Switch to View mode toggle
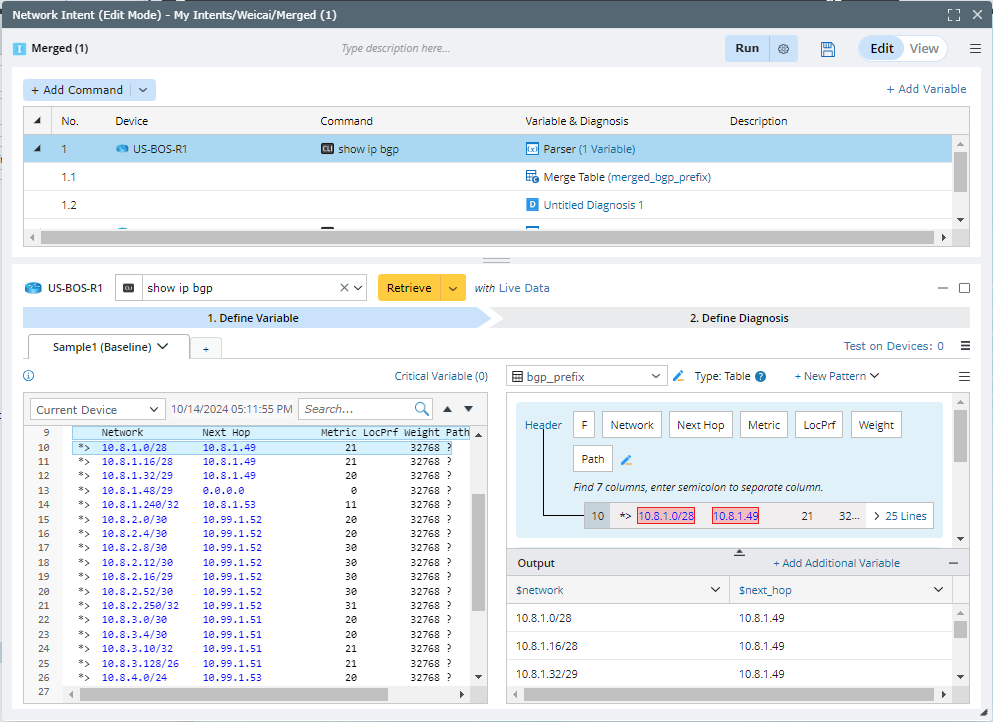 pyautogui.click(x=924, y=49)
